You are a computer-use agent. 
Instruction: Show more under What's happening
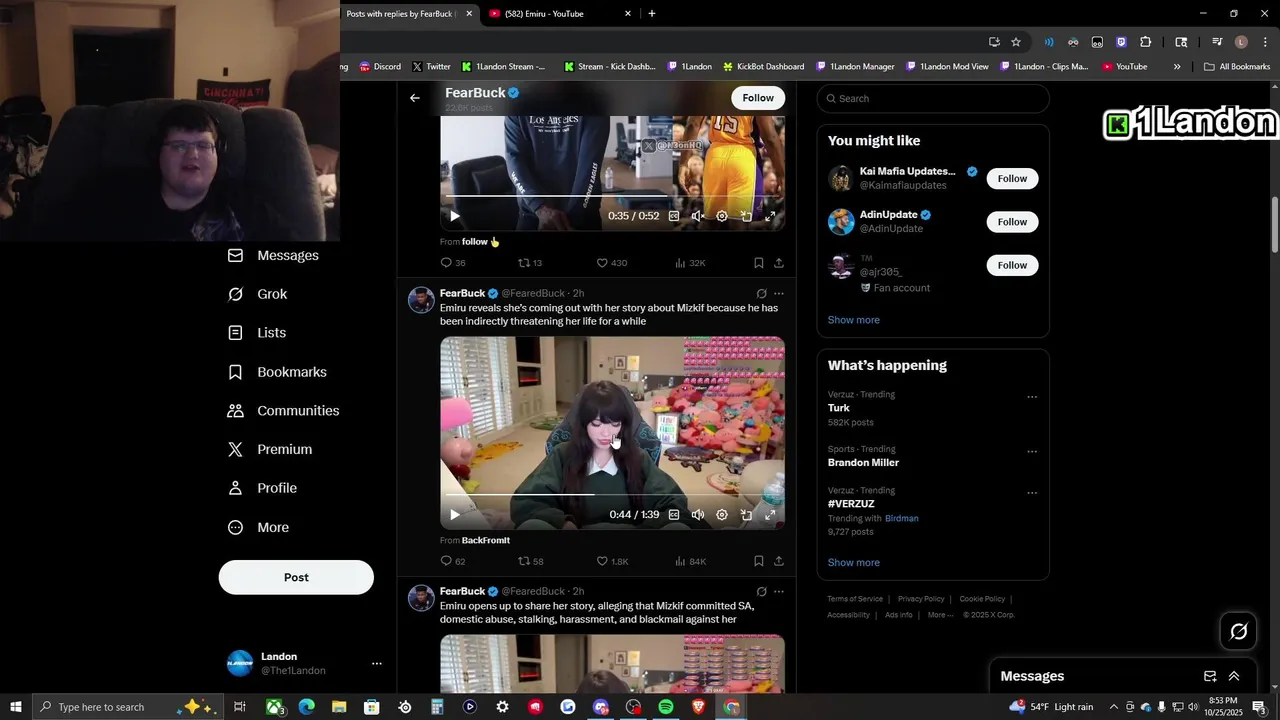pyautogui.click(x=854, y=562)
